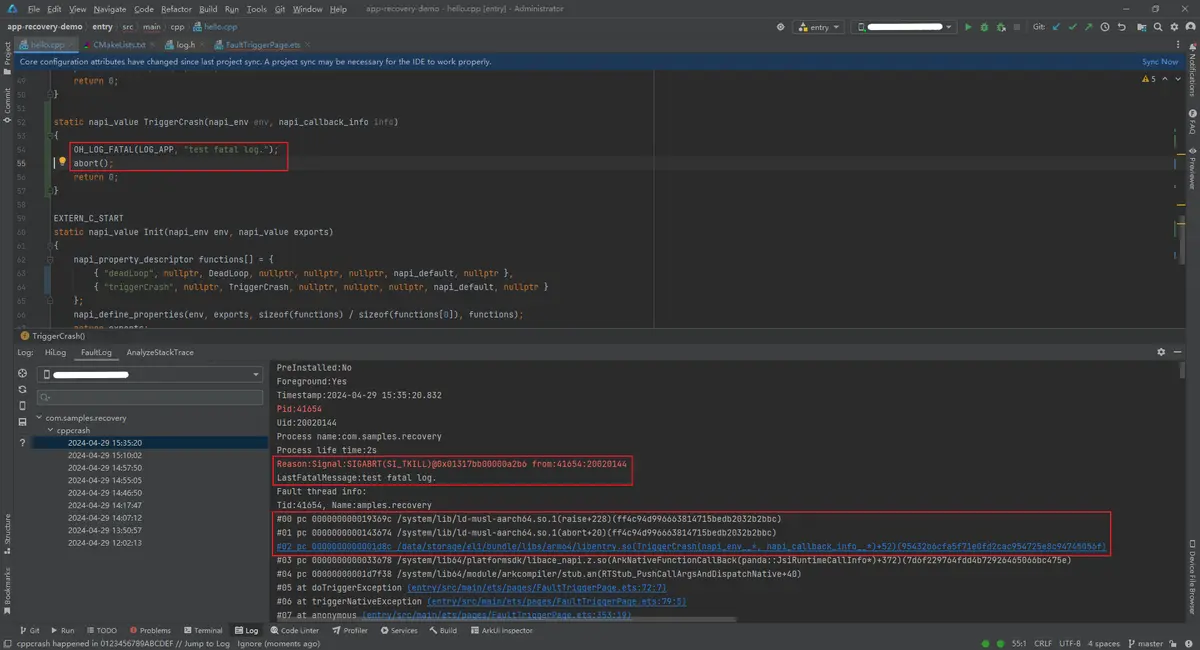Select crash log 2024-04-29 15:10:02
This screenshot has height=650, width=1200.
point(104,455)
